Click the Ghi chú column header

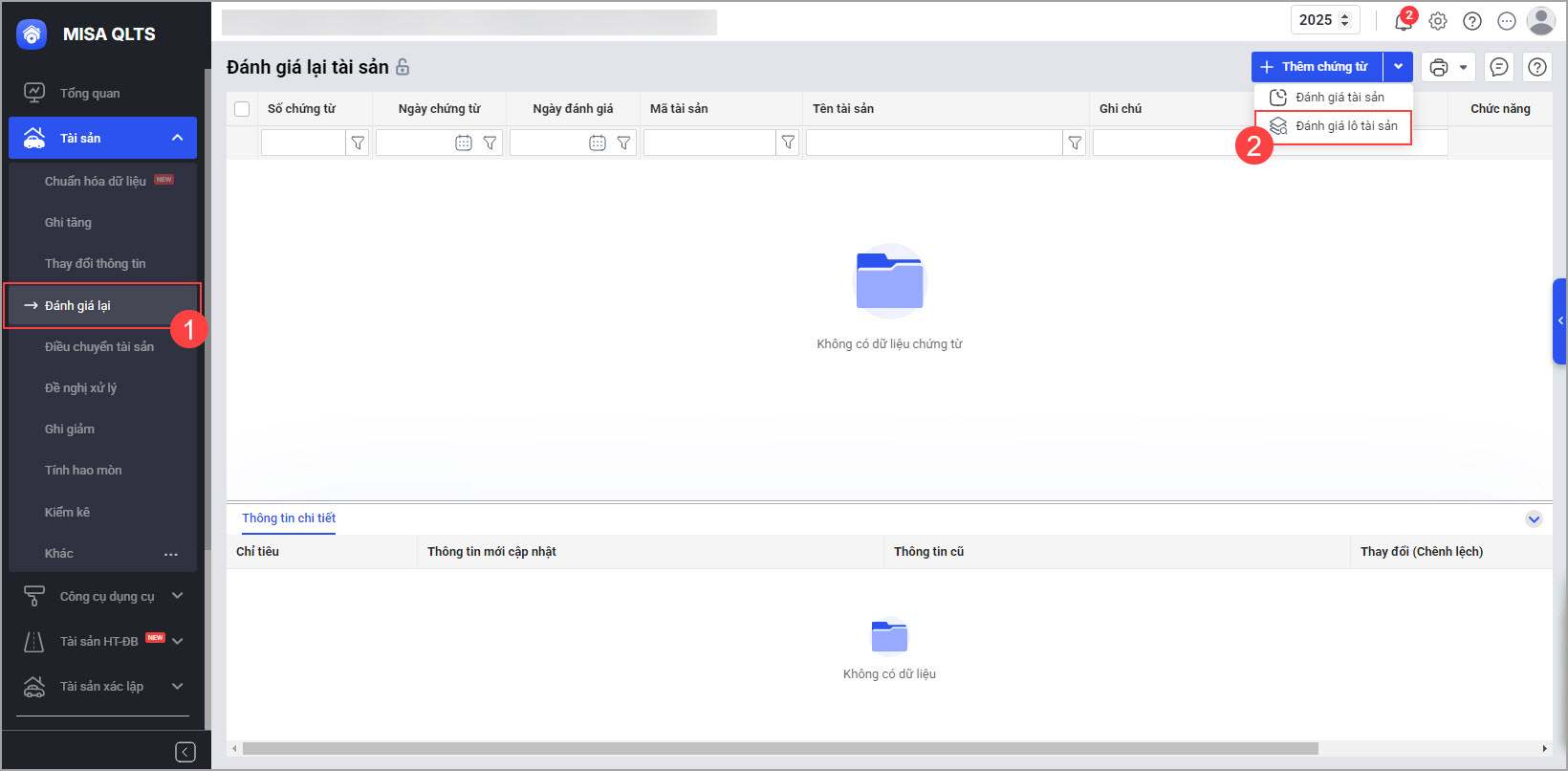[1121, 109]
